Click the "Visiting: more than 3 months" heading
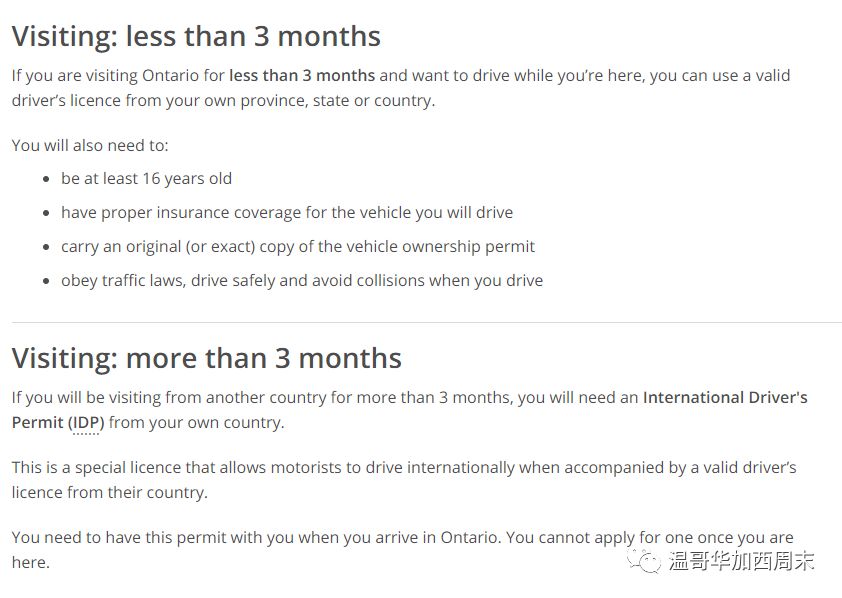 (x=206, y=358)
